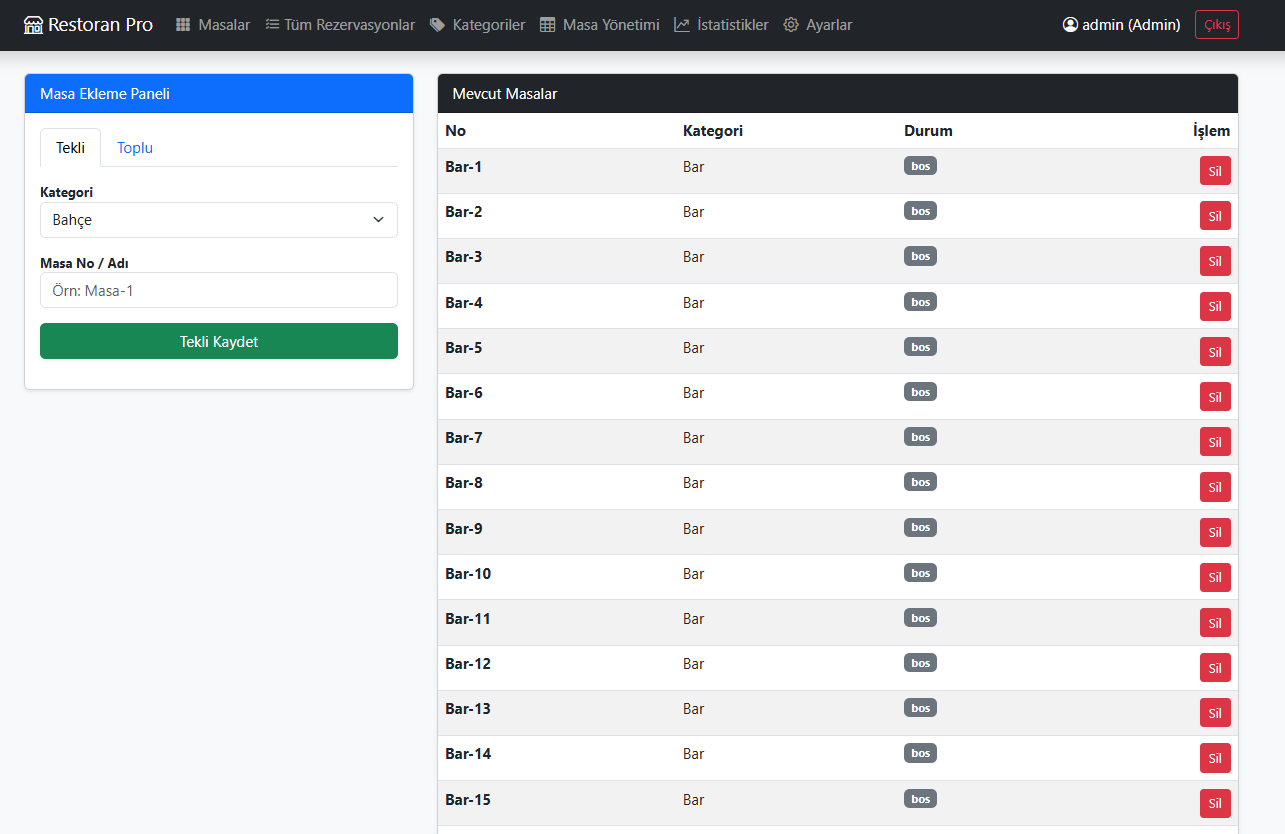Click the bos status badge for Bar-7
The height and width of the screenshot is (834, 1285).
(x=920, y=437)
